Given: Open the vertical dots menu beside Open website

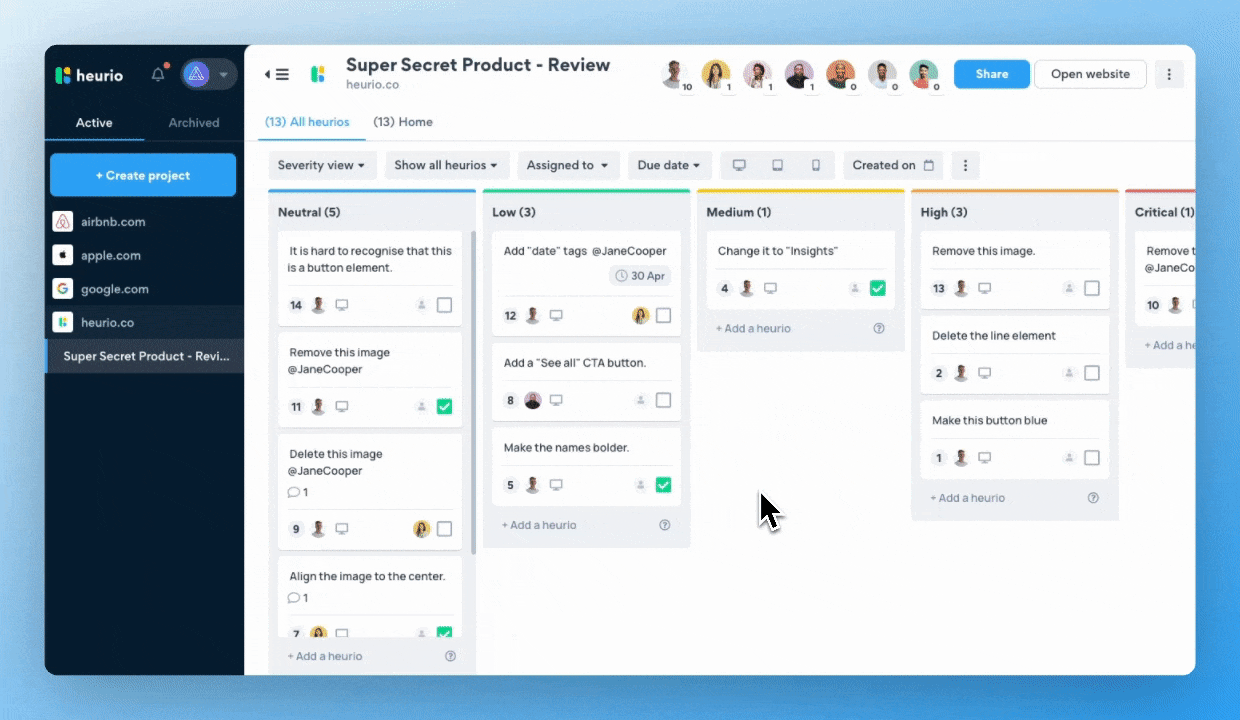Looking at the screenshot, I should (x=1169, y=74).
